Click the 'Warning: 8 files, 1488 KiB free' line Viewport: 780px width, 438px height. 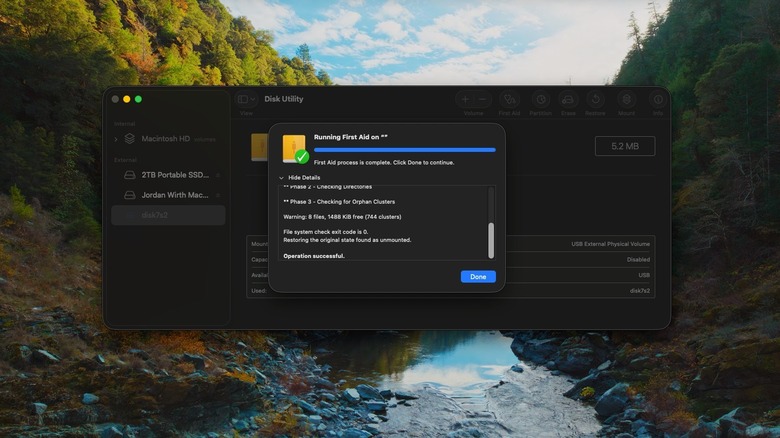point(342,217)
